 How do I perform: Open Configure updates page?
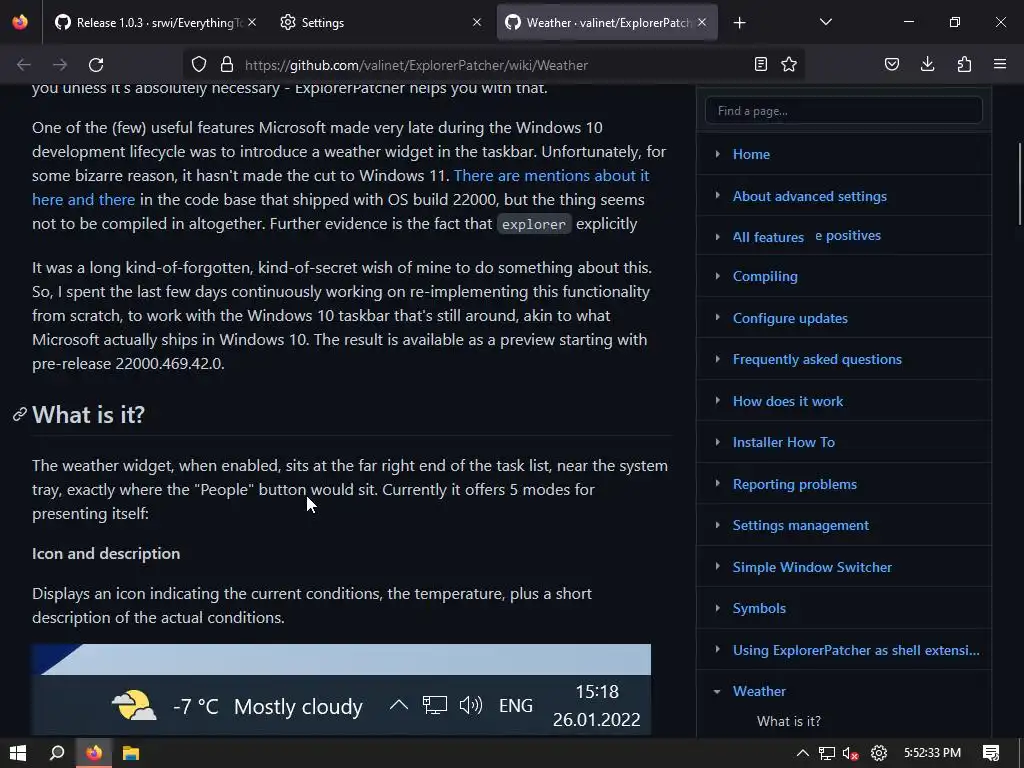(790, 318)
